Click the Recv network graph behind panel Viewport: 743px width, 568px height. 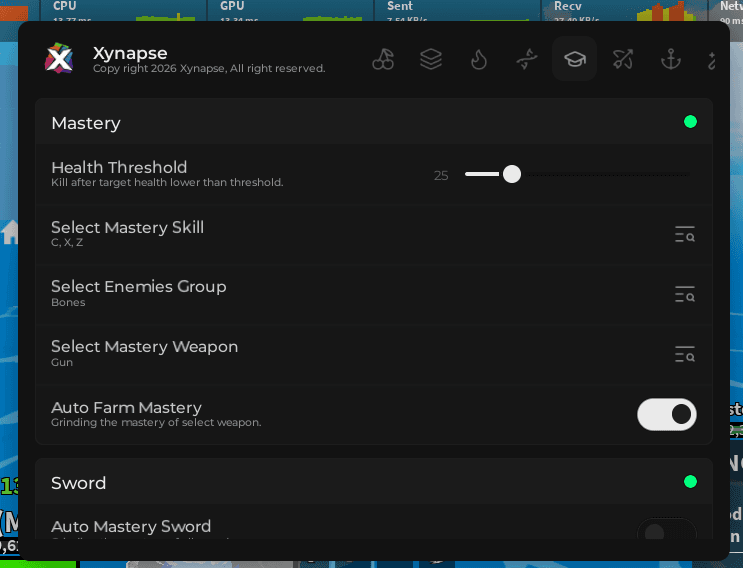(x=666, y=11)
